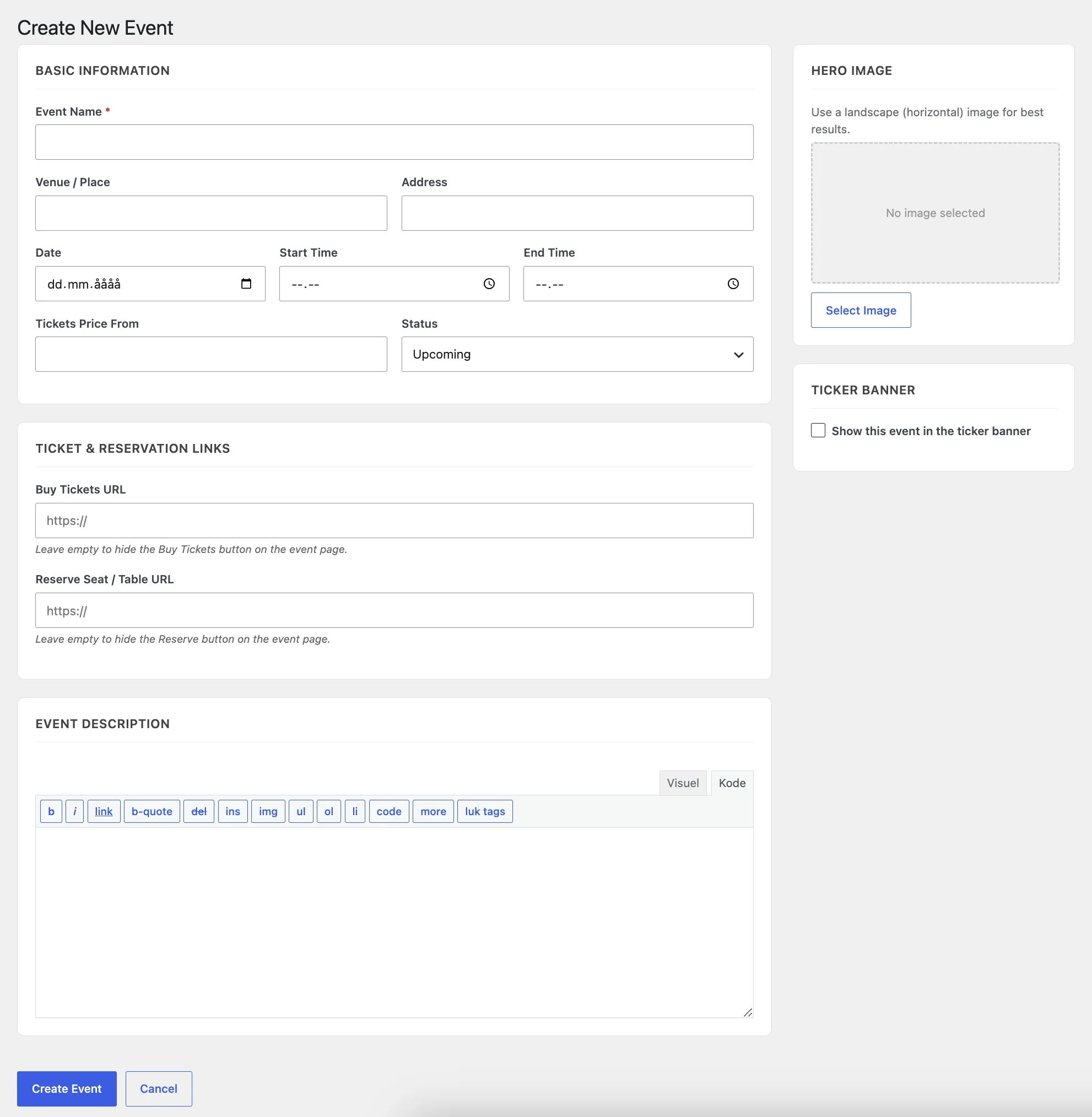Insert a link via editor toolbar
The width and height of the screenshot is (1092, 1117).
point(104,811)
